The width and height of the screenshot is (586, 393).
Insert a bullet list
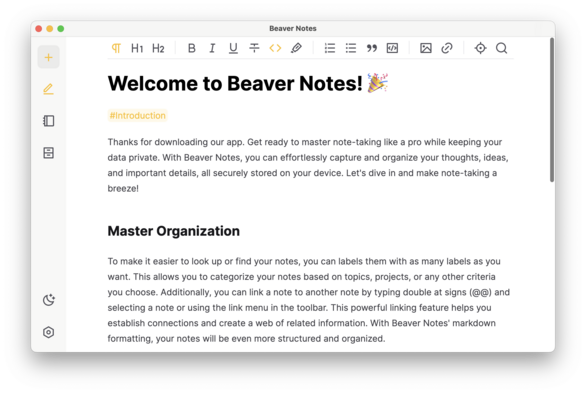pos(351,48)
